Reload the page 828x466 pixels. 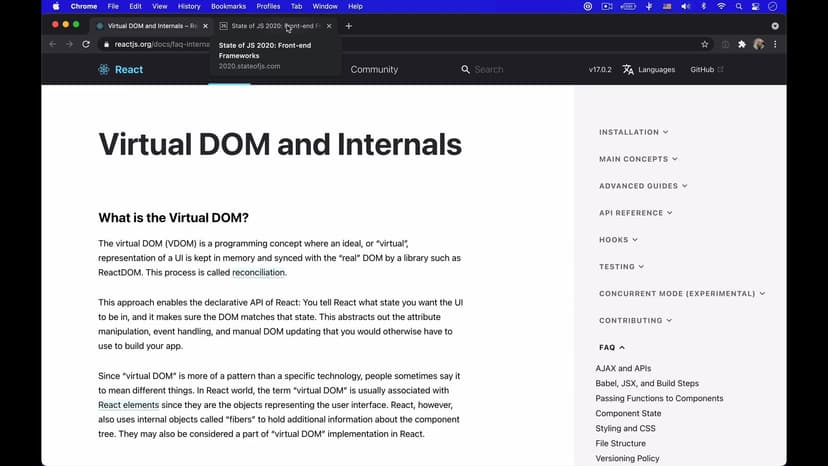pyautogui.click(x=86, y=45)
